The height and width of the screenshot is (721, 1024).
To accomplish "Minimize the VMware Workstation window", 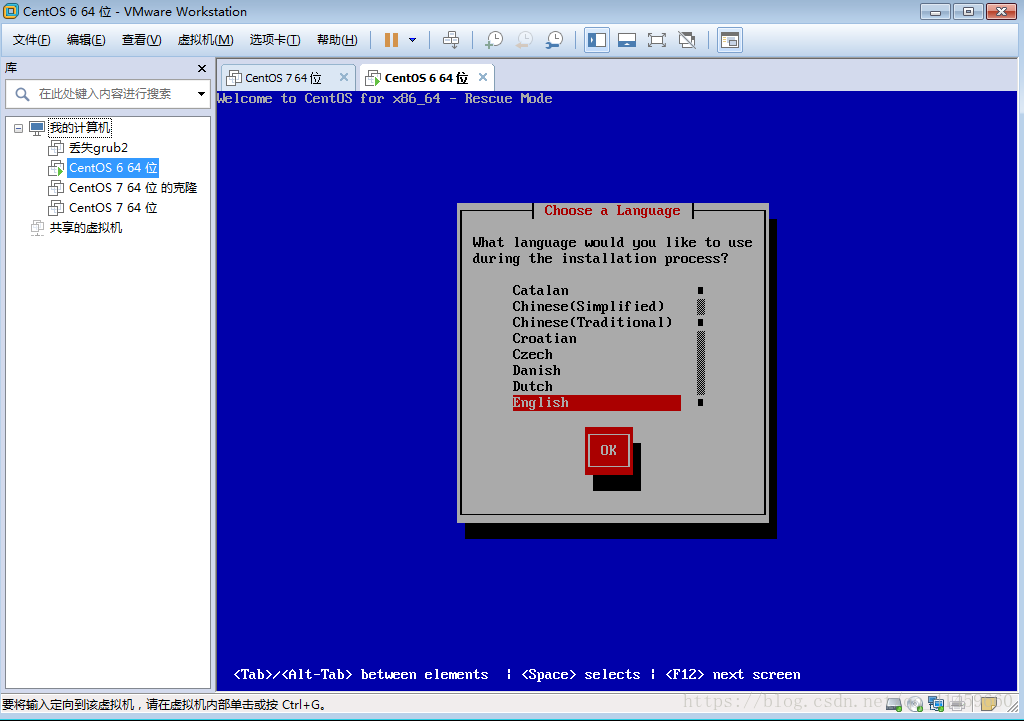I will click(935, 11).
